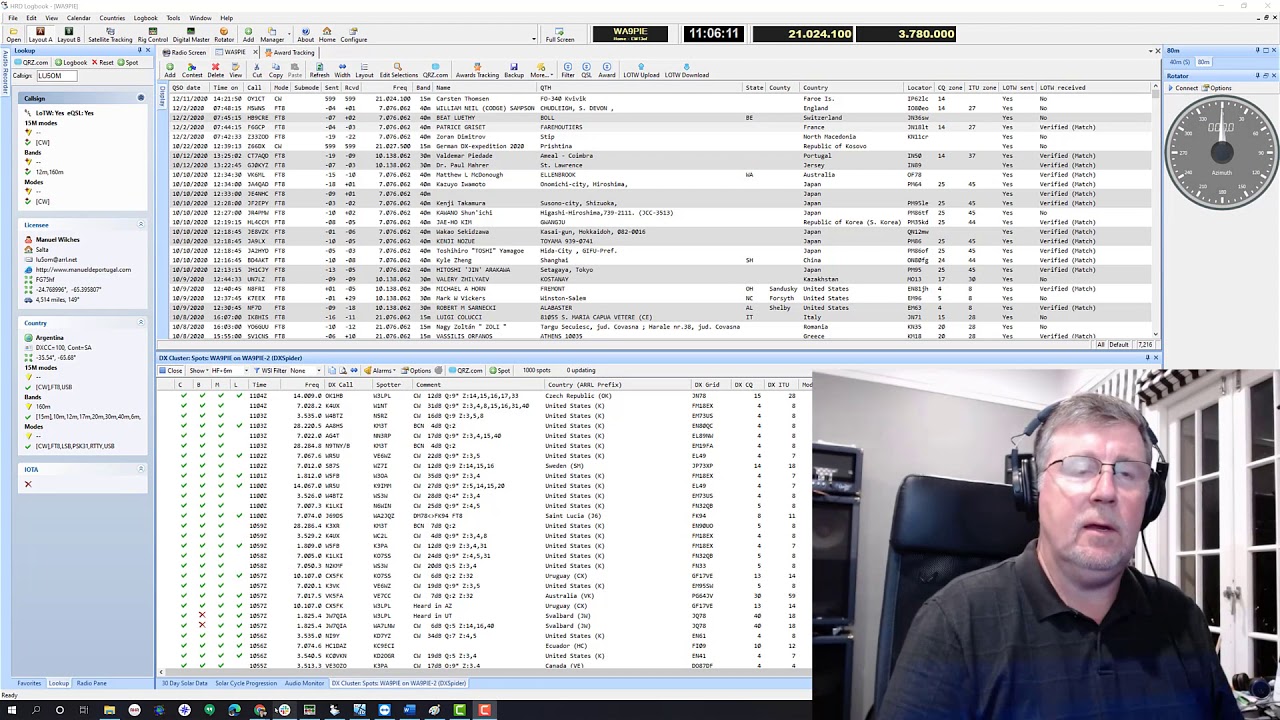Open File Explorer from the taskbar
Image resolution: width=1280 pixels, height=720 pixels.
tap(109, 711)
